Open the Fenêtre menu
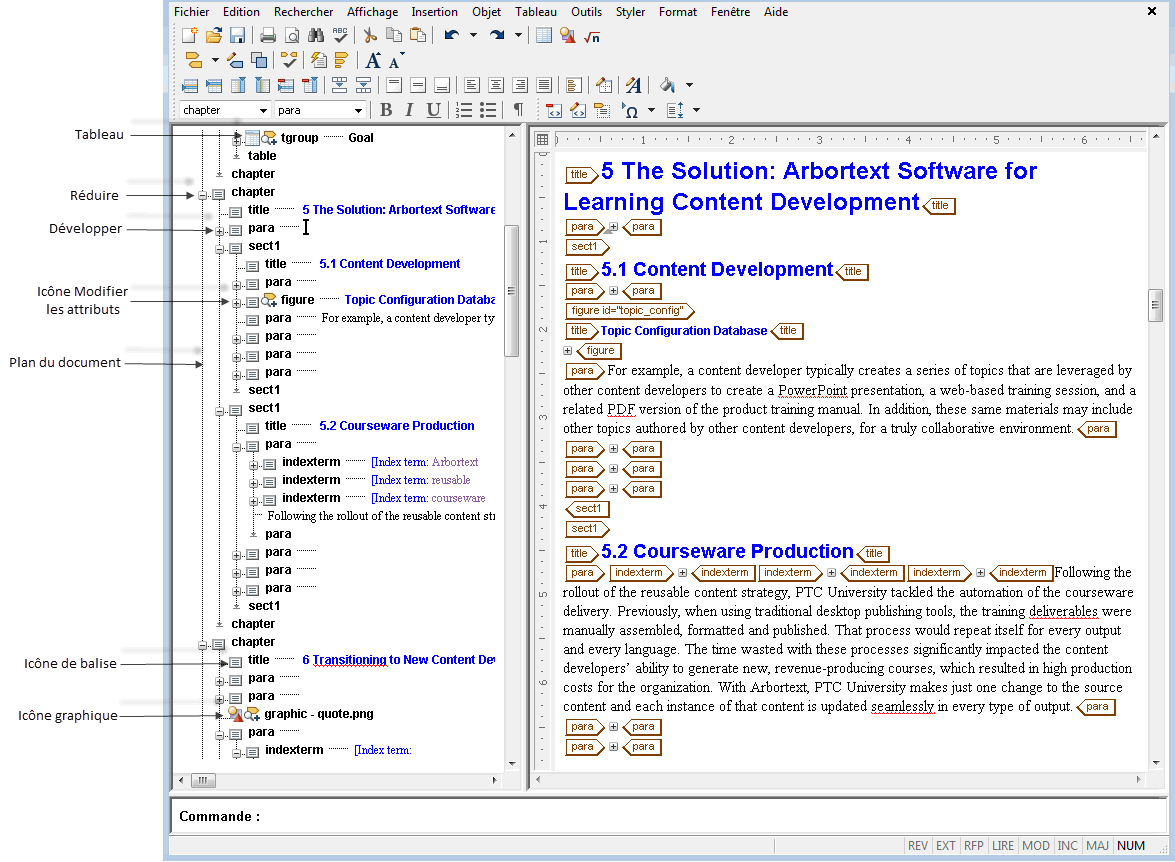 731,12
